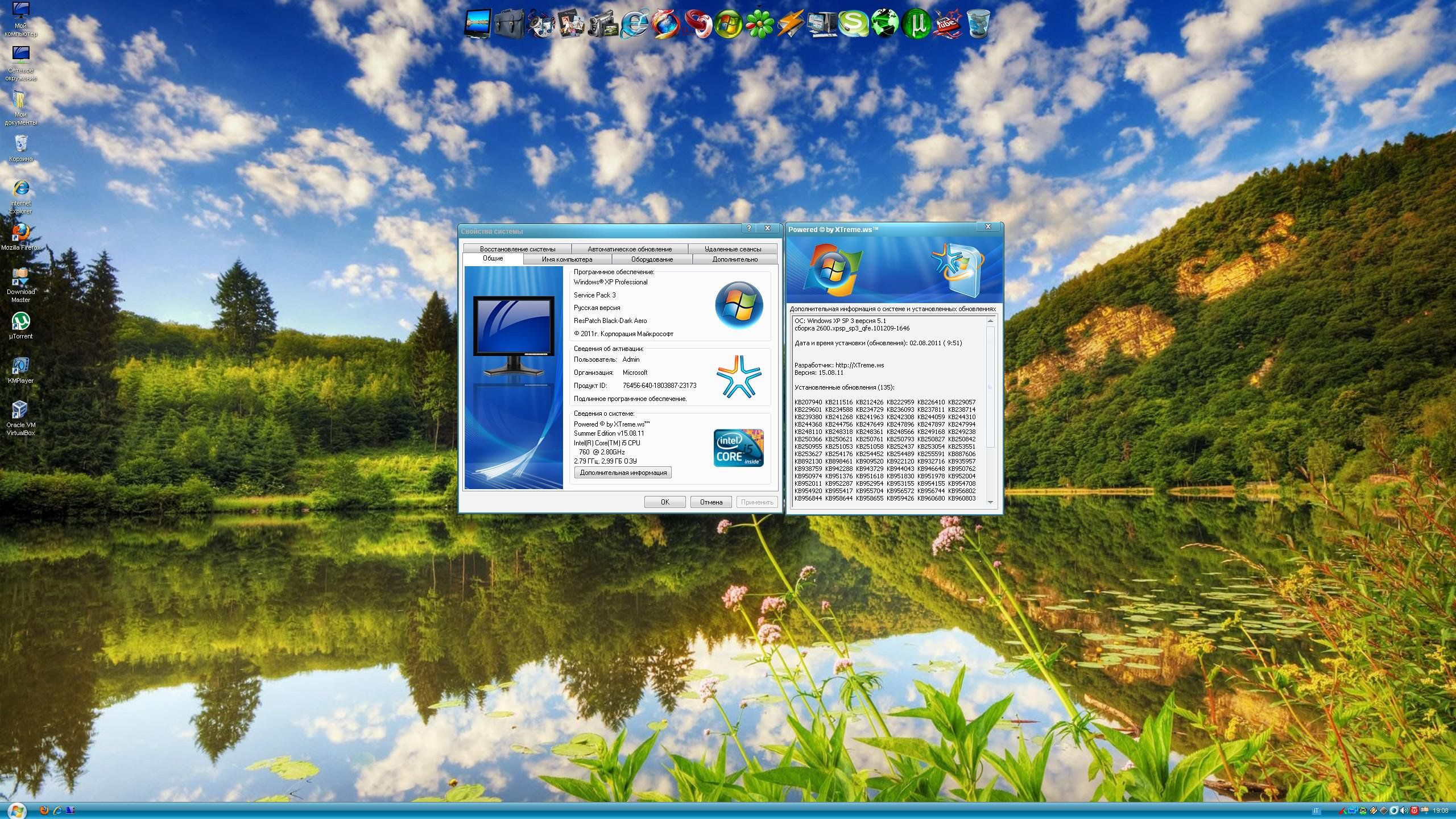The width and height of the screenshot is (1456, 819).
Task: Click the volume speaker tray icon
Action: 1404,810
